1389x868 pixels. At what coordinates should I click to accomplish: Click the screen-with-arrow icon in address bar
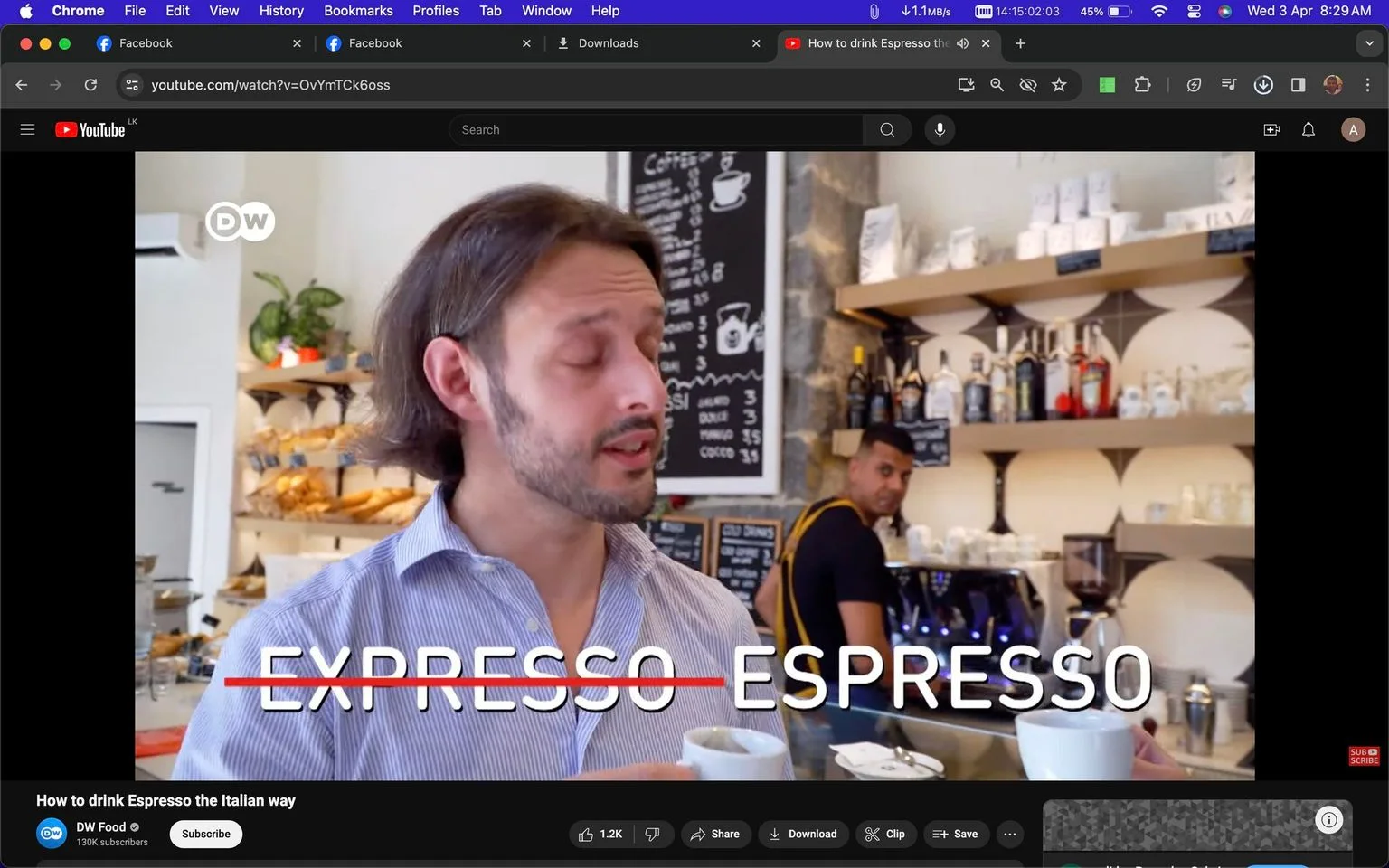pos(966,85)
